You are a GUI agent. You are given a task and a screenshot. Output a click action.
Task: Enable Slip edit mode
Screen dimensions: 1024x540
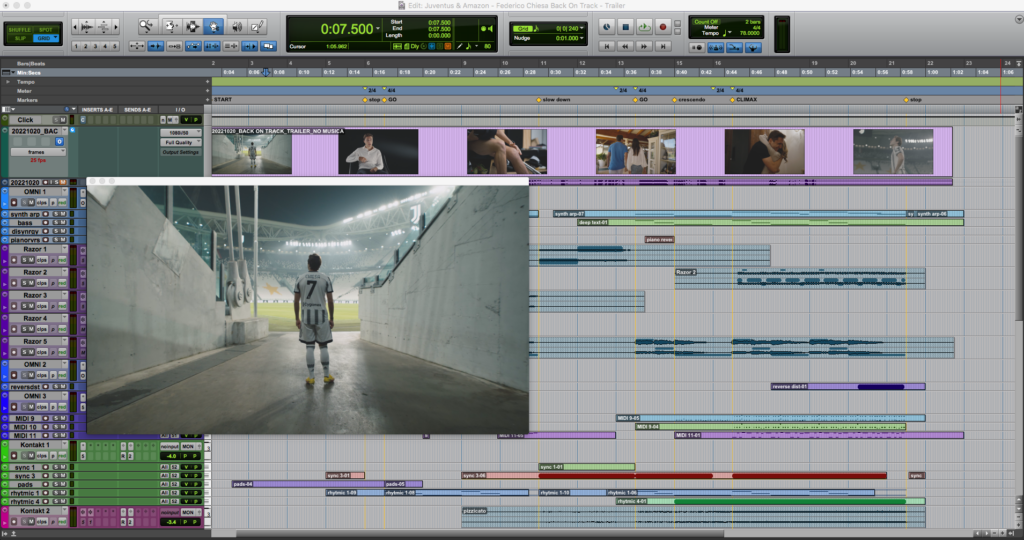point(20,38)
